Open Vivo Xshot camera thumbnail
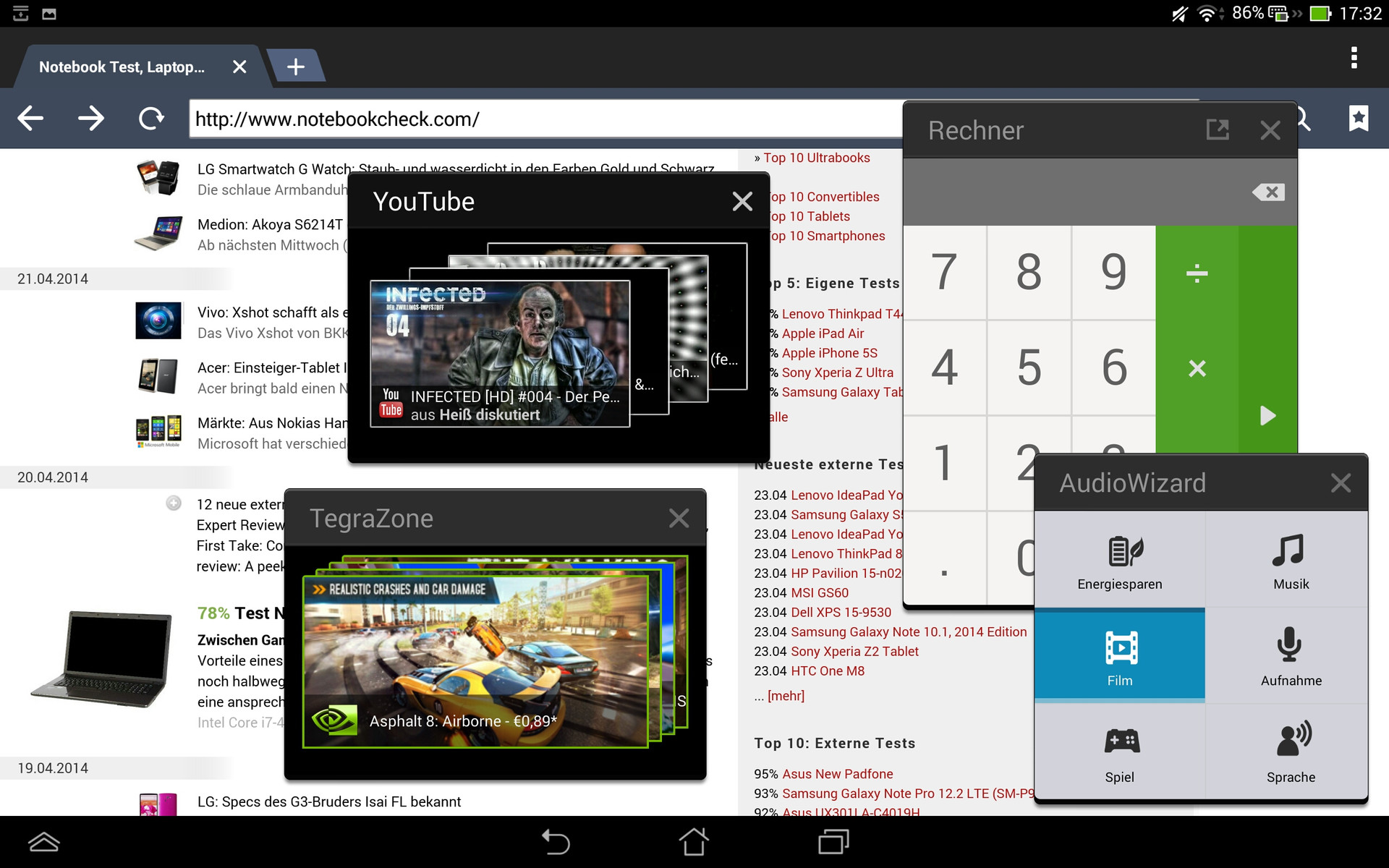This screenshot has height=868, width=1389. pos(158,320)
